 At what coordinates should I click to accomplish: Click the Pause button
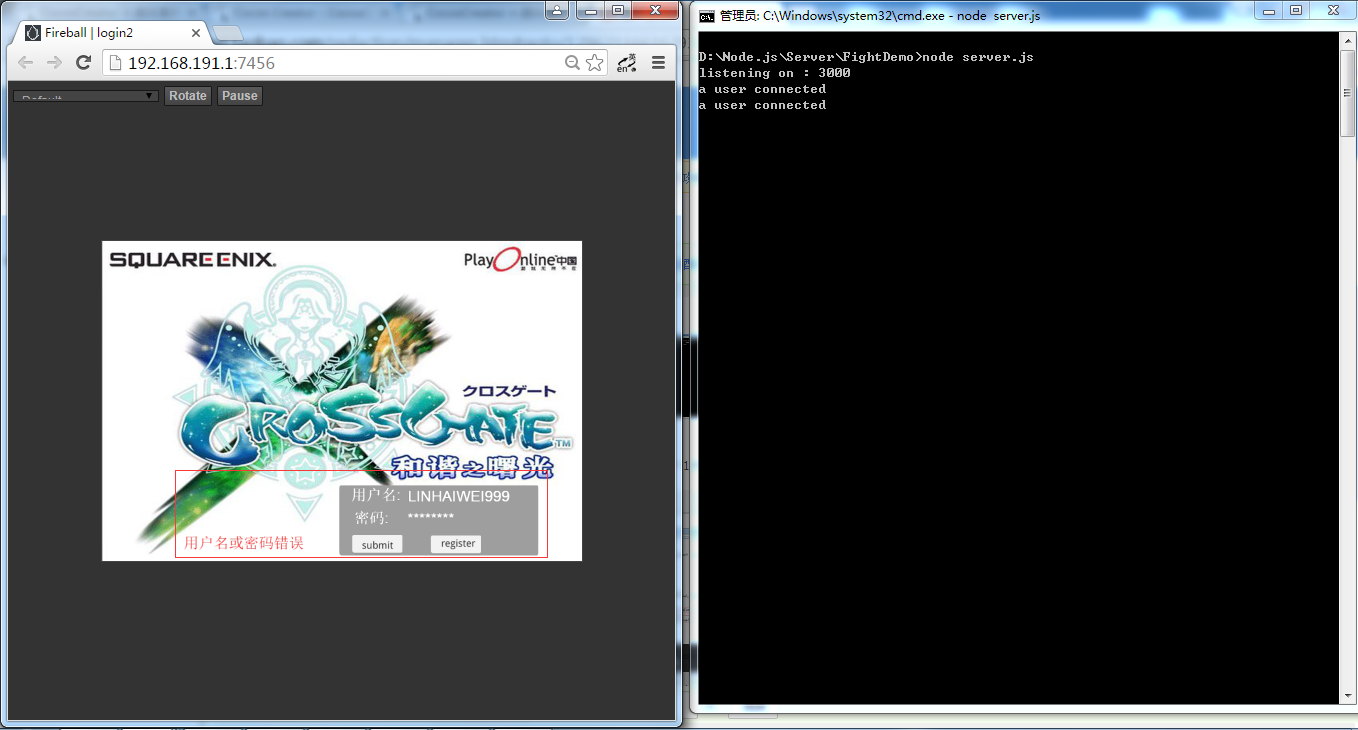point(240,96)
